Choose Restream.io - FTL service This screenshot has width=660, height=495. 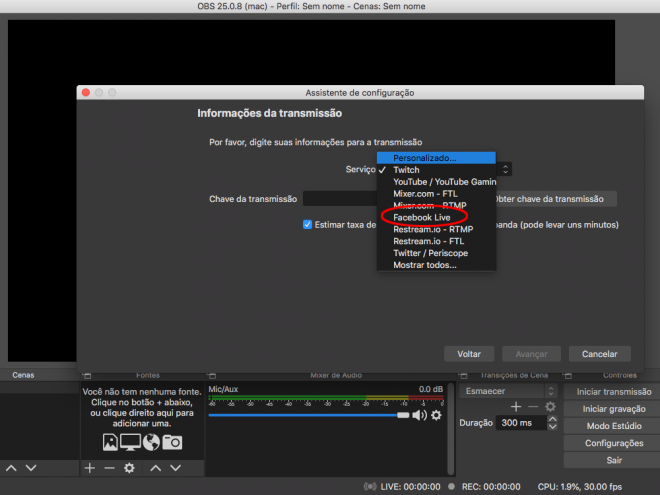point(436,241)
